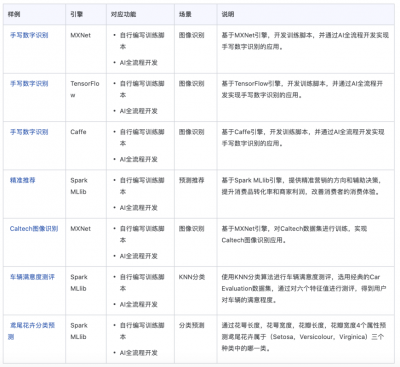This screenshot has width=400, height=367.
Task: Open the 鸢尾花卉分类预测 sample link
Action: 32,331
